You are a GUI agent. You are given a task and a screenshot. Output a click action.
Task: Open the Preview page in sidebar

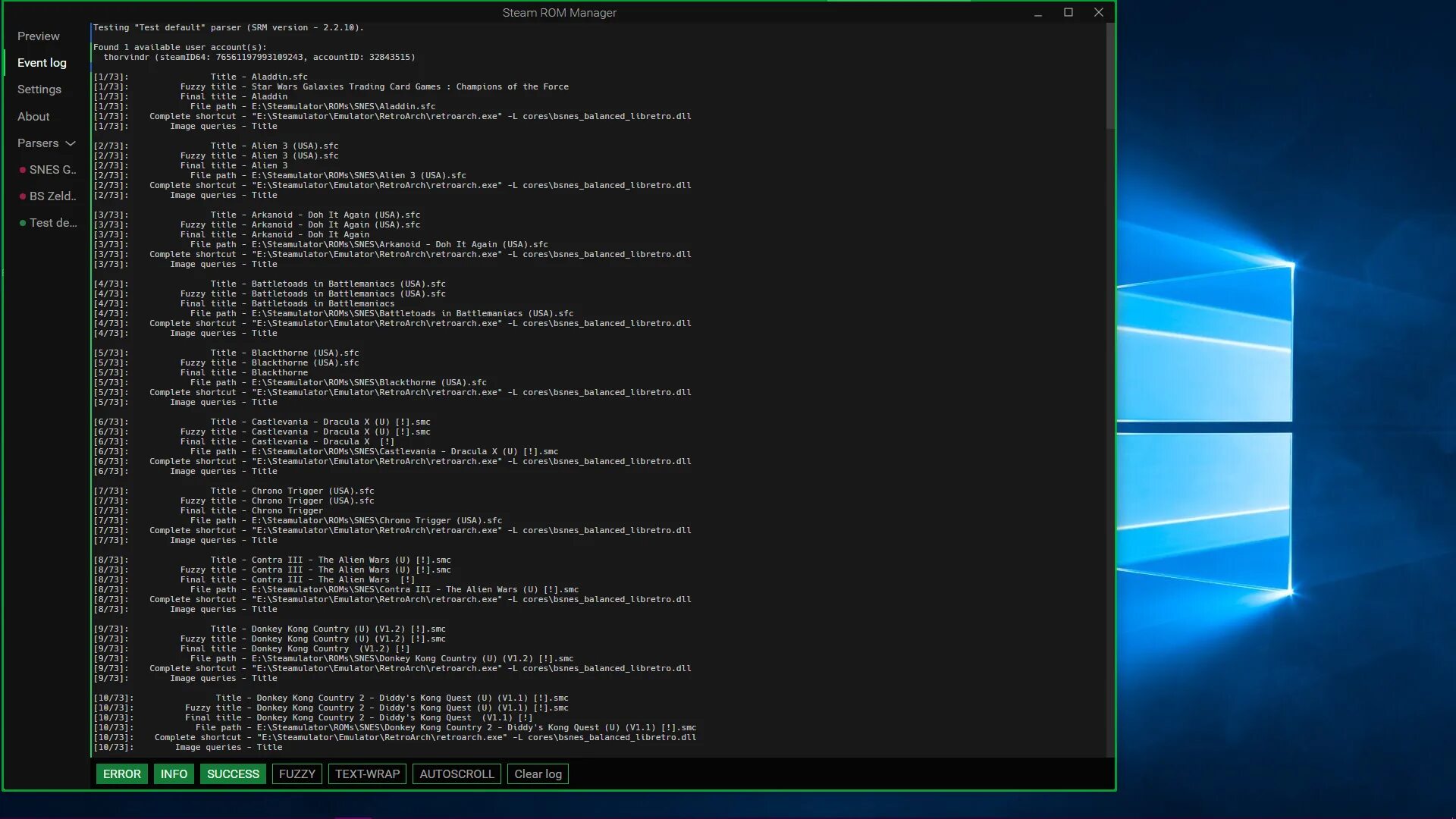39,36
